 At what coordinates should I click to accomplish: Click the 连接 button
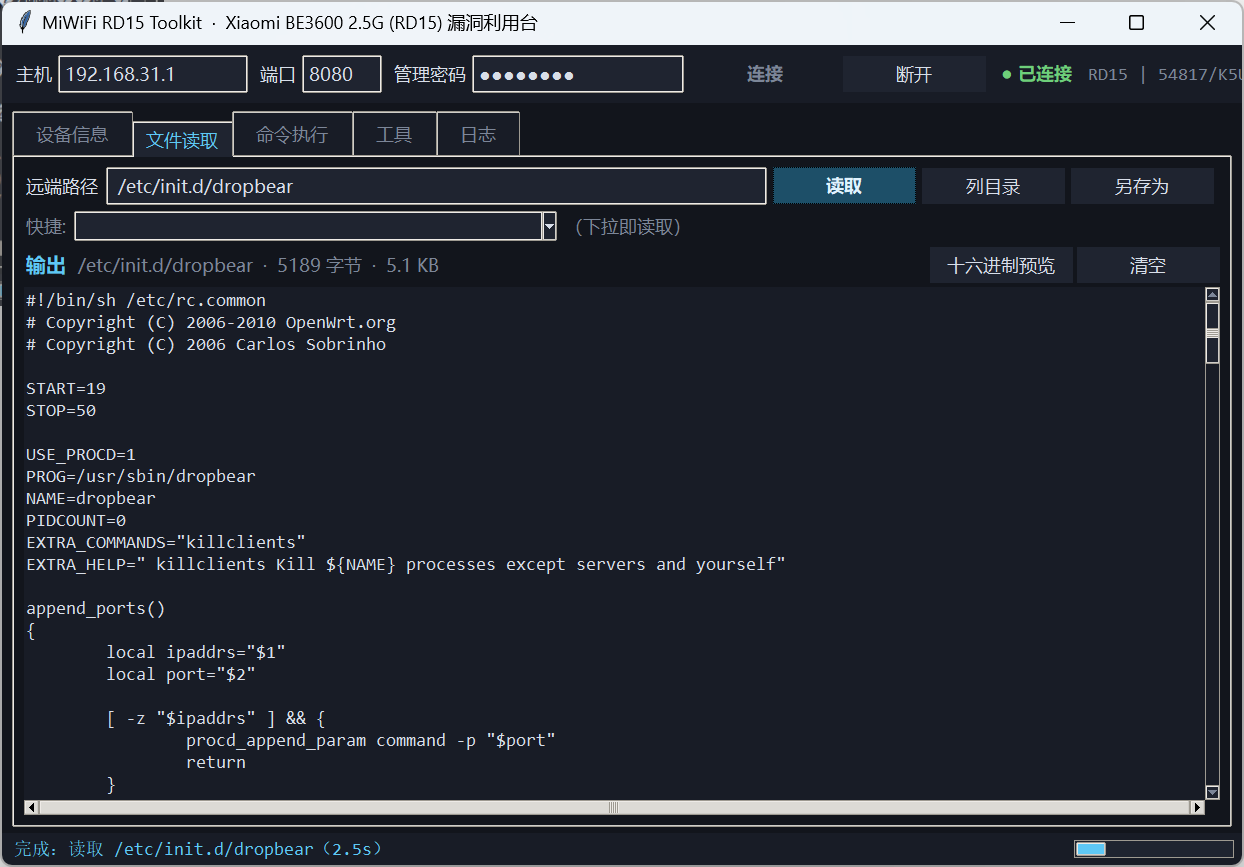(765, 74)
